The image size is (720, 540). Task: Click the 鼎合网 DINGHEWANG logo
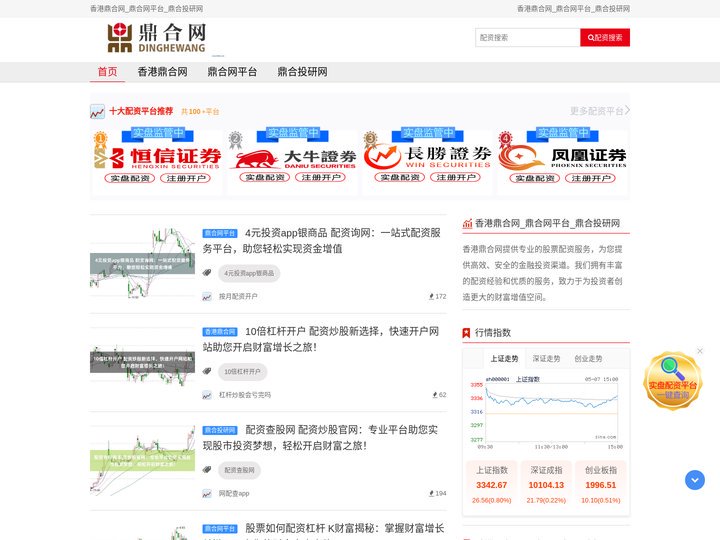point(157,38)
